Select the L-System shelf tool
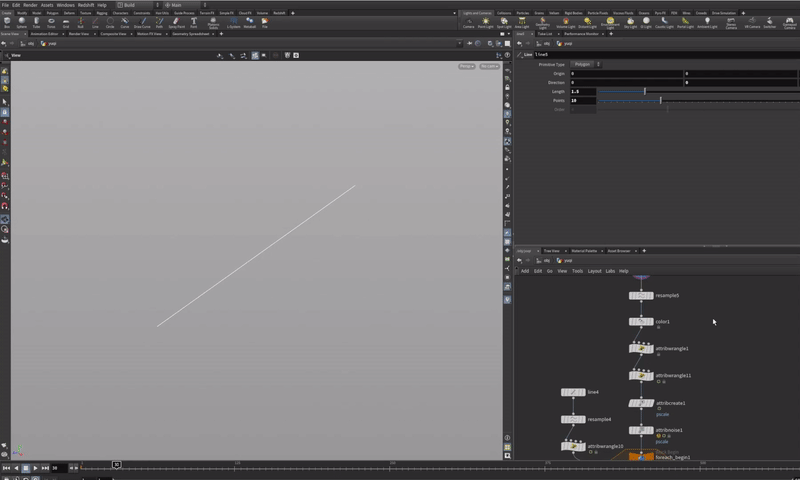Viewport: 800px width, 480px height. pos(233,22)
